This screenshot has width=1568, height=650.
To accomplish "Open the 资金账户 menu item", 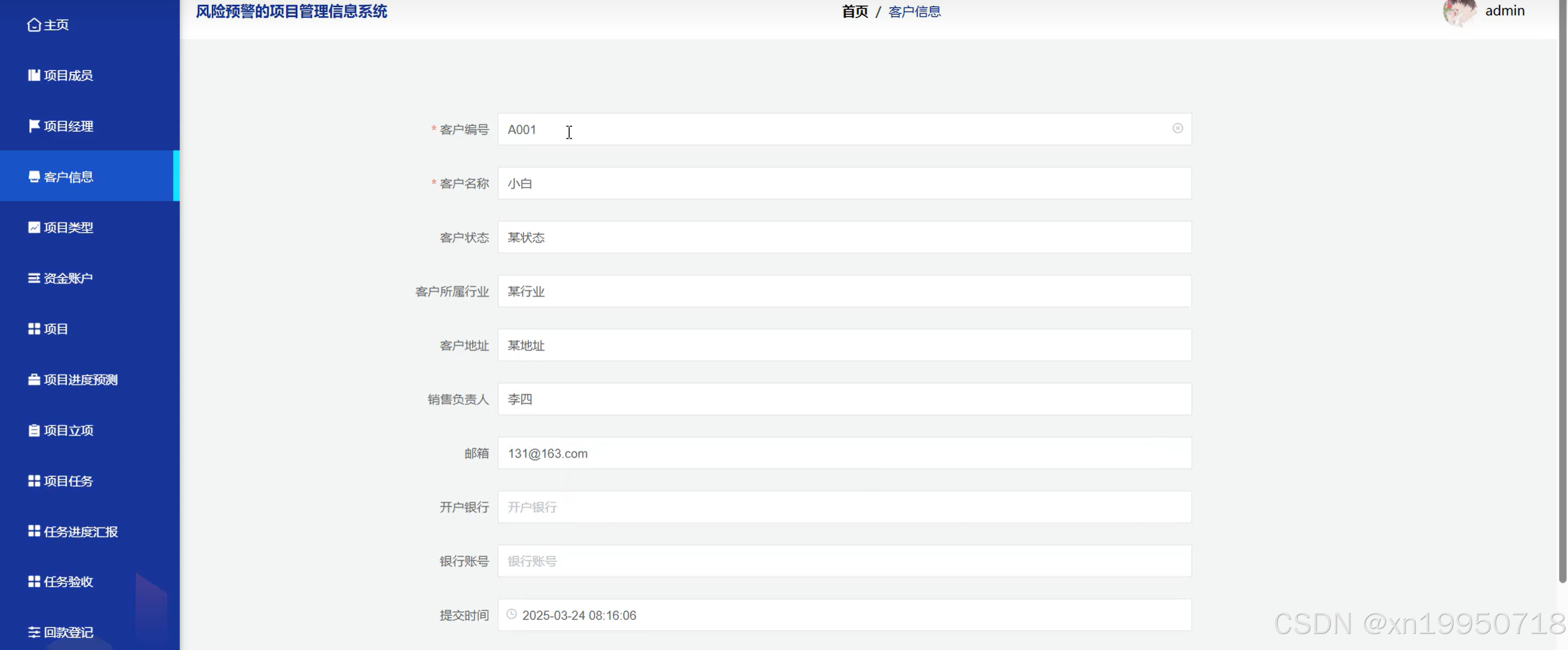I will pyautogui.click(x=90, y=278).
